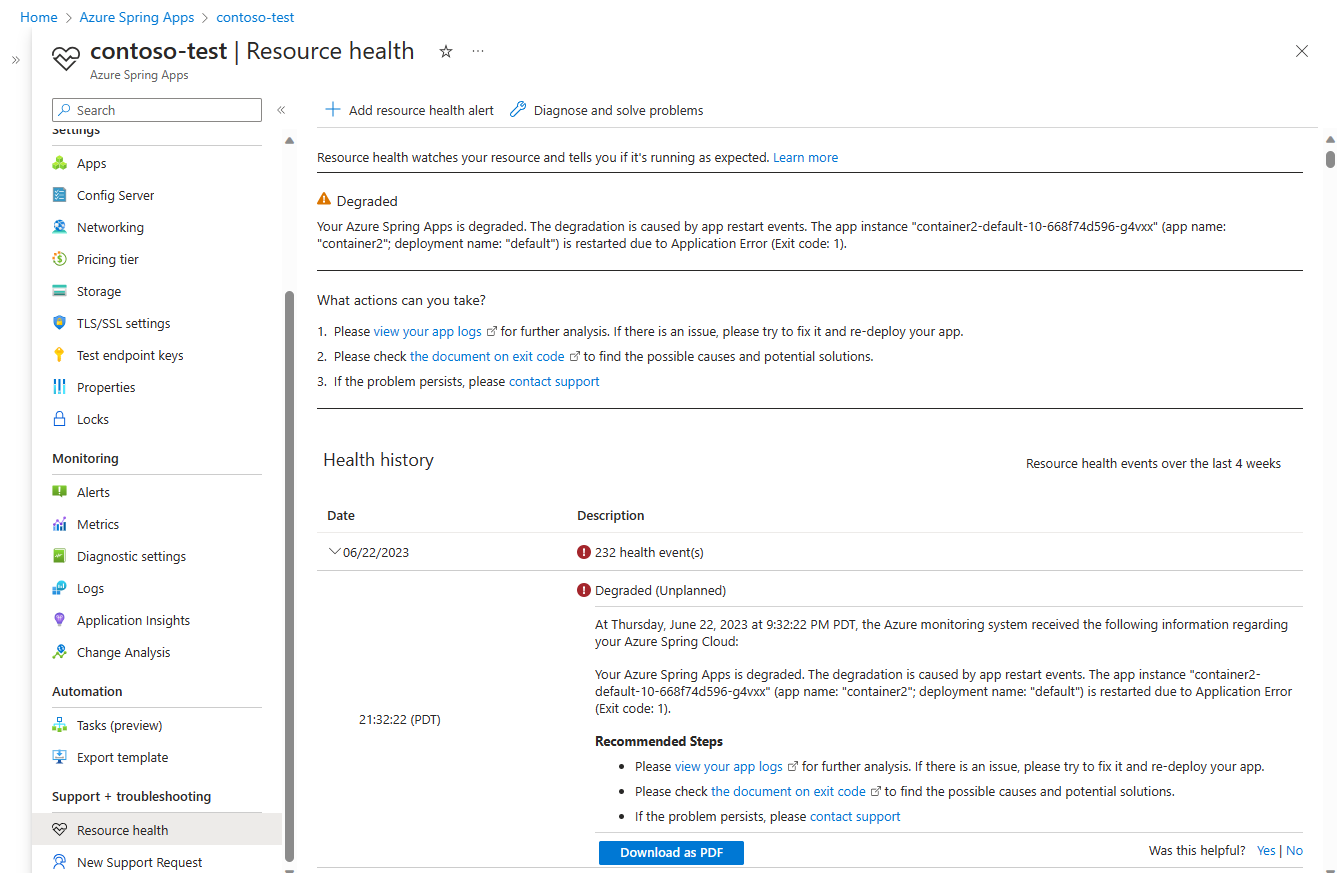Click the Locks padlock icon
The width and height of the screenshot is (1337, 873).
click(x=60, y=419)
